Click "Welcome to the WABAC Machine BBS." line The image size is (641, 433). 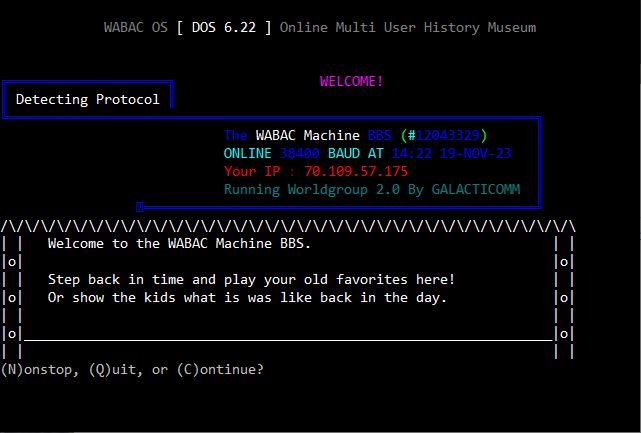tap(179, 243)
